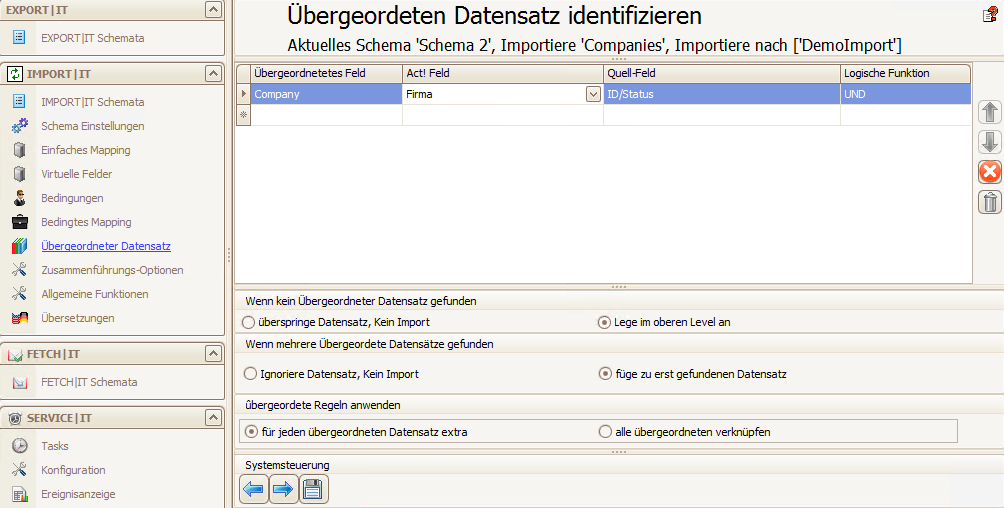1004x508 pixels.
Task: Click the Virtuelle Felder icon
Action: pyautogui.click(x=19, y=174)
